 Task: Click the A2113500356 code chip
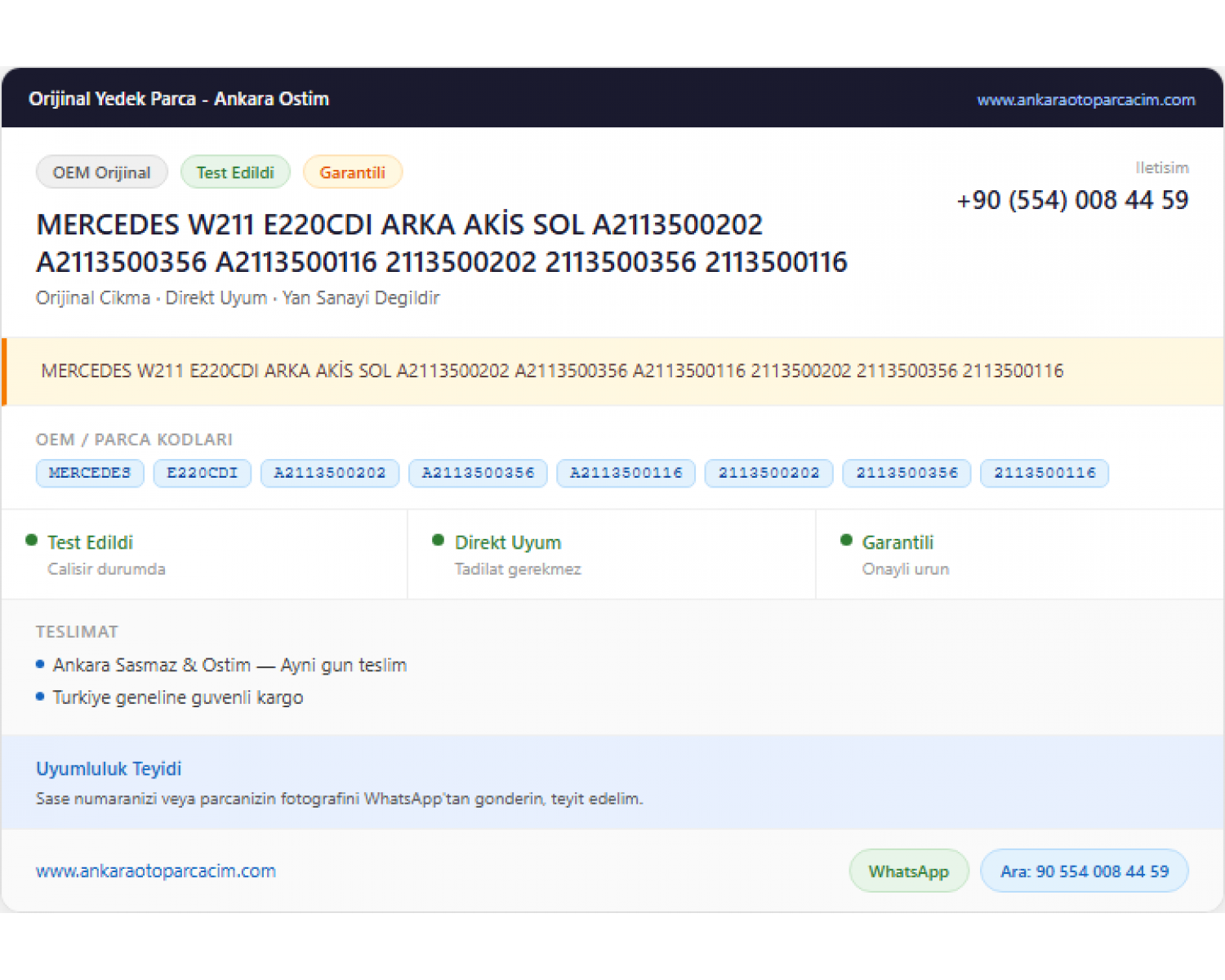click(478, 473)
